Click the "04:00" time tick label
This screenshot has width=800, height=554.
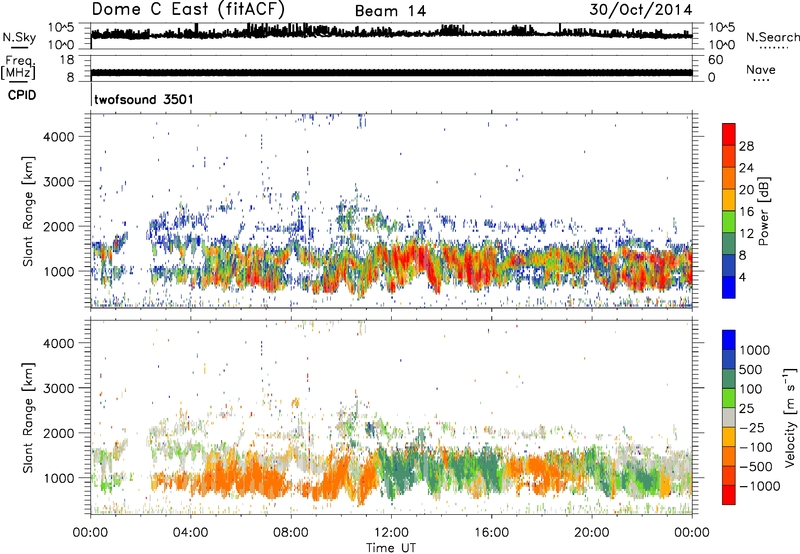click(190, 533)
